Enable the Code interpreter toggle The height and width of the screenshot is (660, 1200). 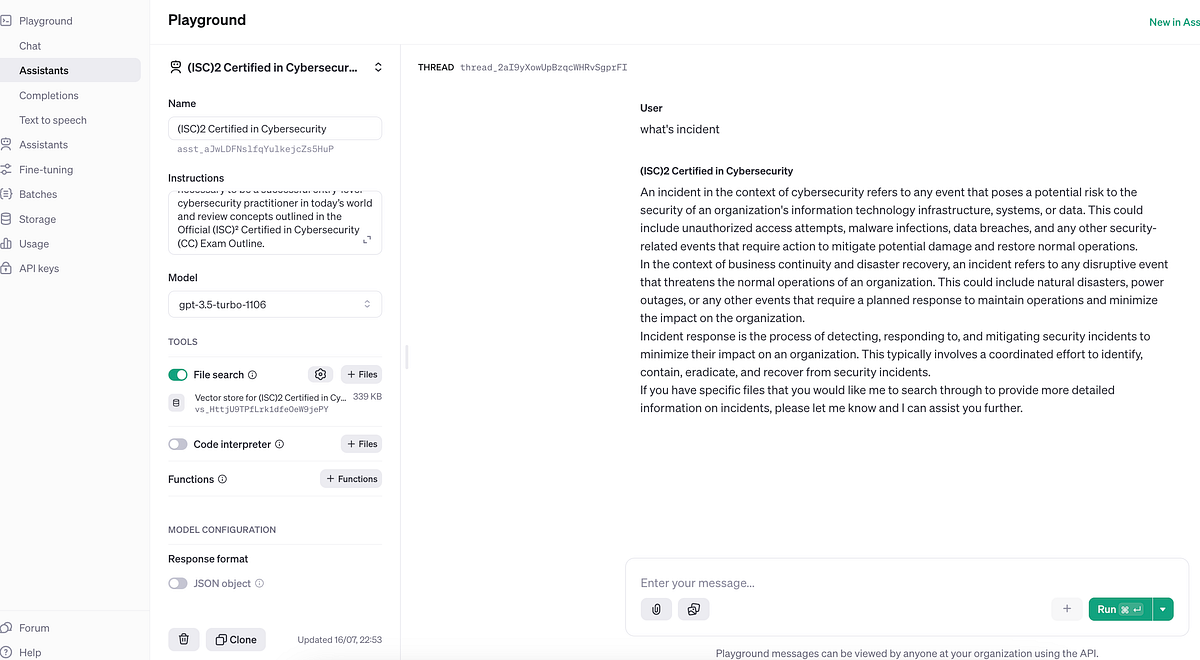[178, 443]
